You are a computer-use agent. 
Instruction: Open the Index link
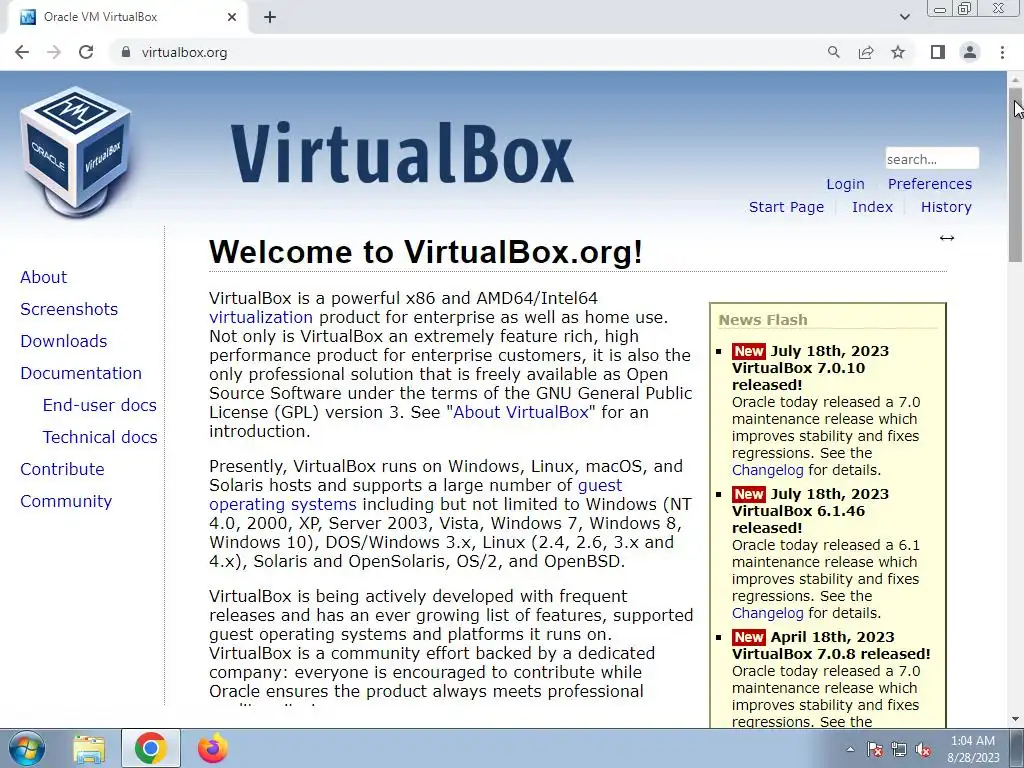[x=872, y=207]
